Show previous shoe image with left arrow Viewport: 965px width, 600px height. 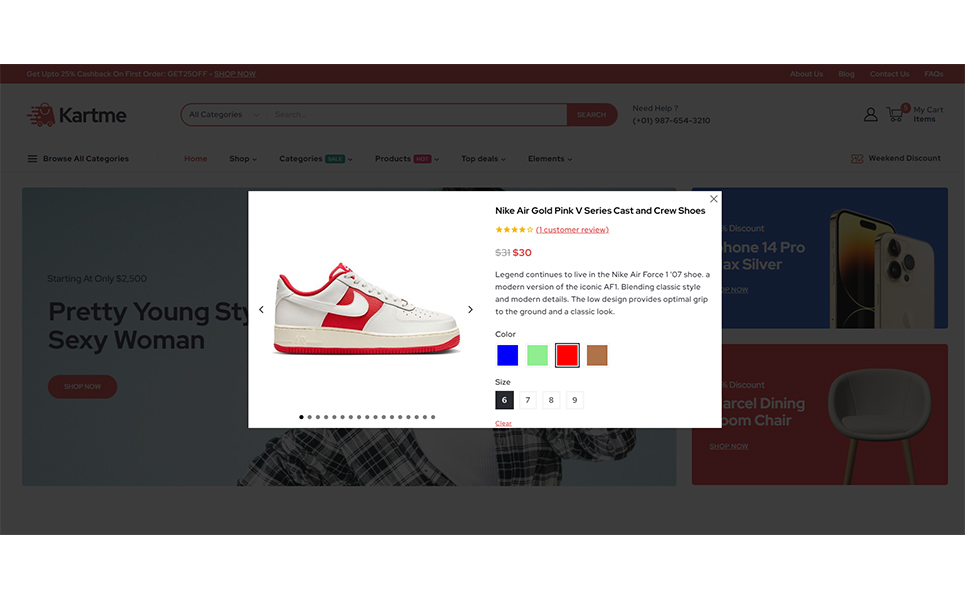[261, 310]
